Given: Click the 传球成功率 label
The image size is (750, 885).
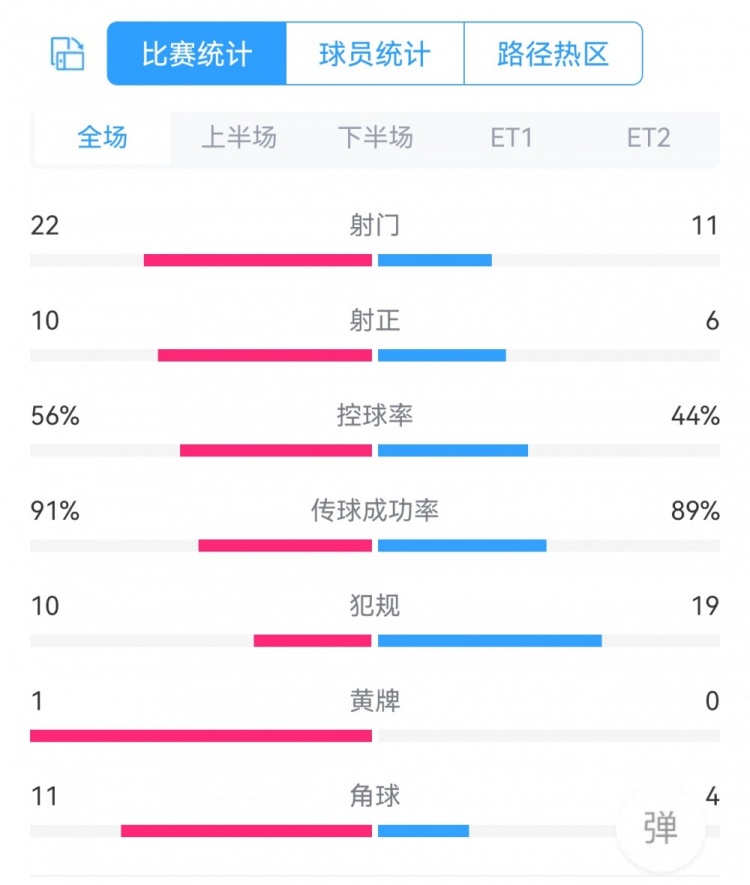Looking at the screenshot, I should [x=375, y=511].
